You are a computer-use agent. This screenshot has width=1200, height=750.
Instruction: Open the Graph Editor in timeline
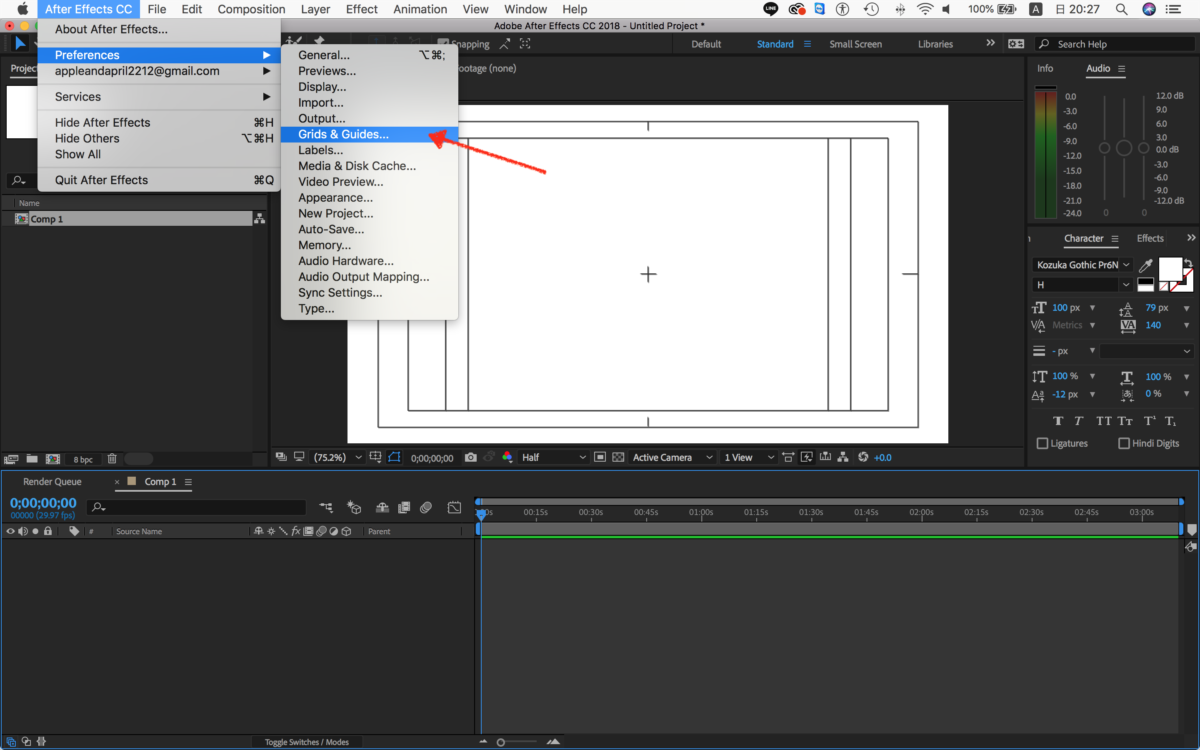(454, 508)
